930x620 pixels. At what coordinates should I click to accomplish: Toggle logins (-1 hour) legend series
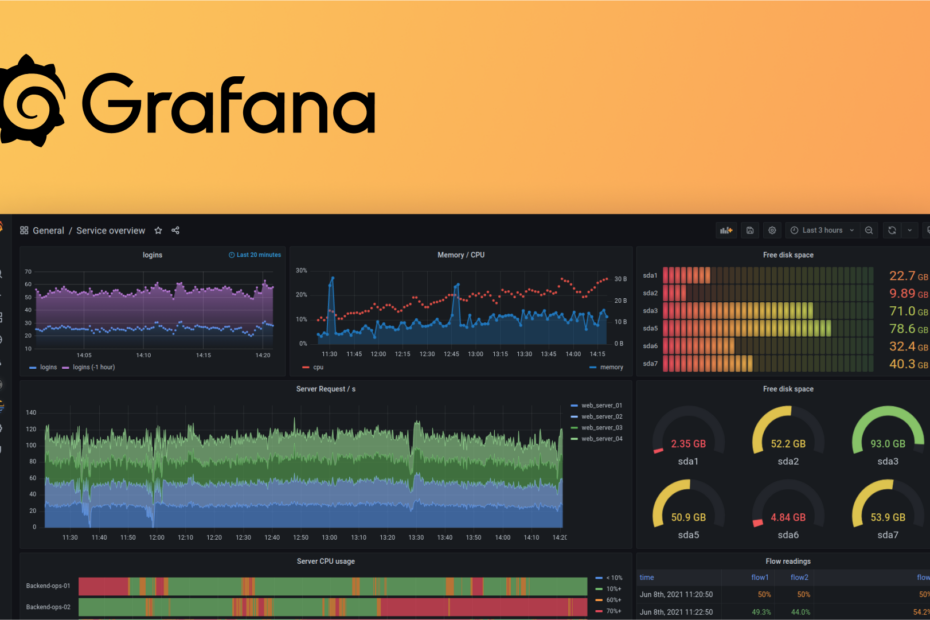88,367
